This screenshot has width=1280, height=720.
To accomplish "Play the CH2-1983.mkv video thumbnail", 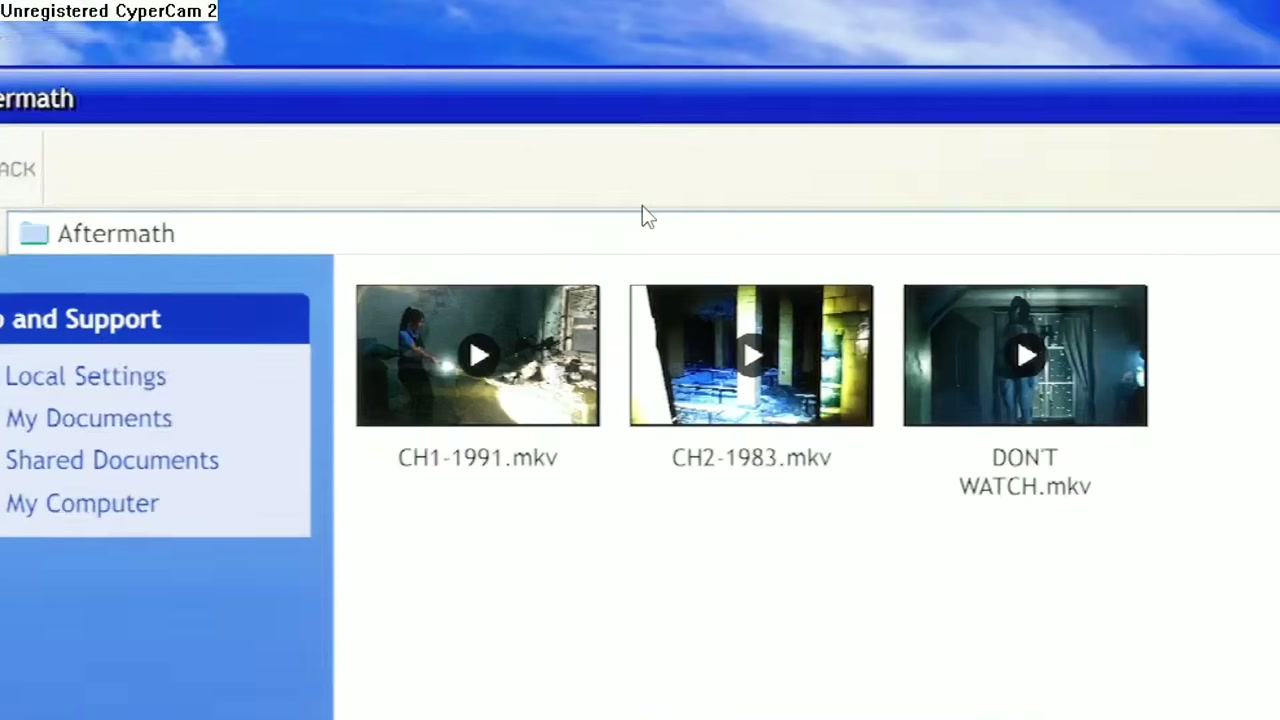I will 751,355.
